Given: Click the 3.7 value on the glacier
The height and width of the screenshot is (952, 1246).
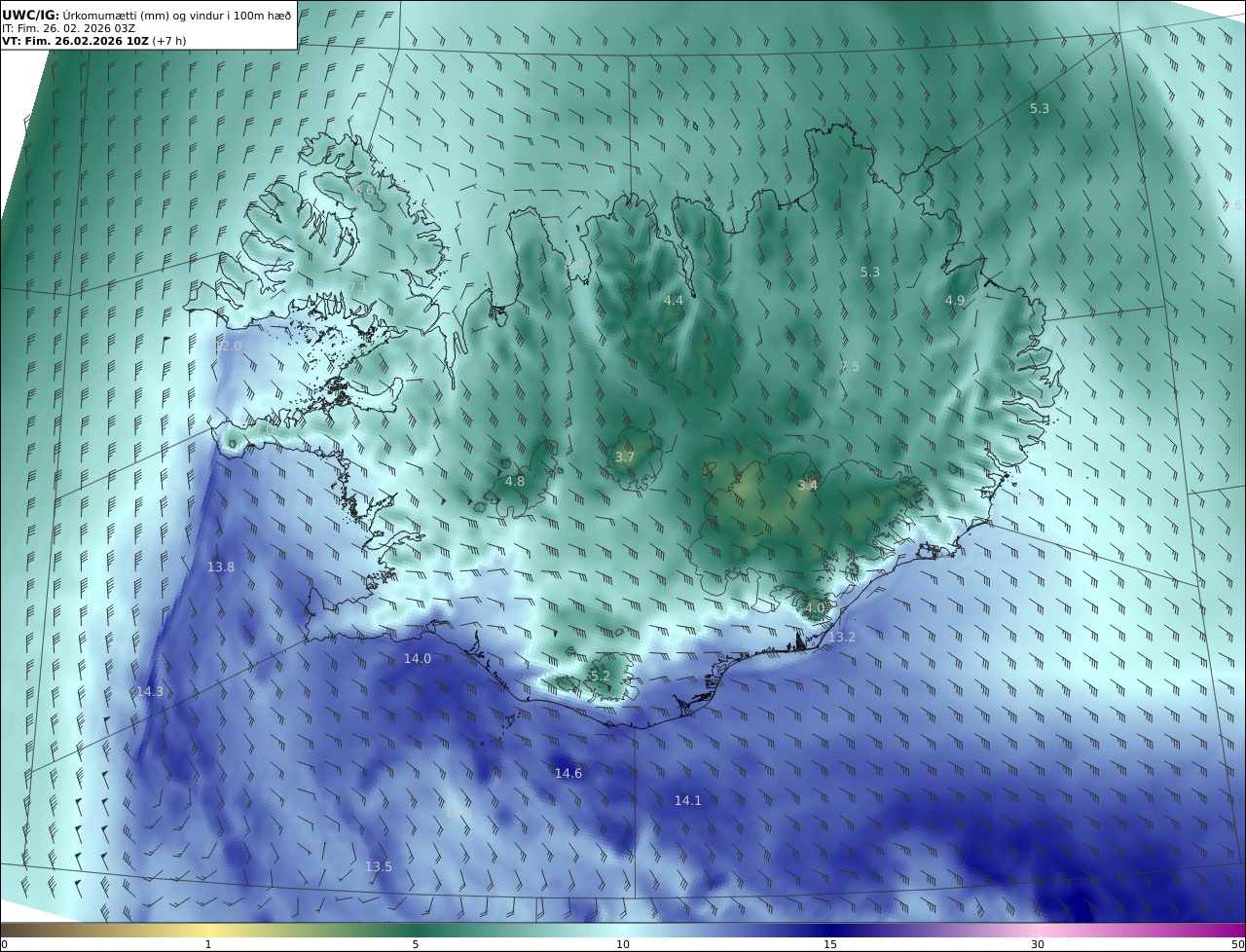Looking at the screenshot, I should tap(625, 458).
